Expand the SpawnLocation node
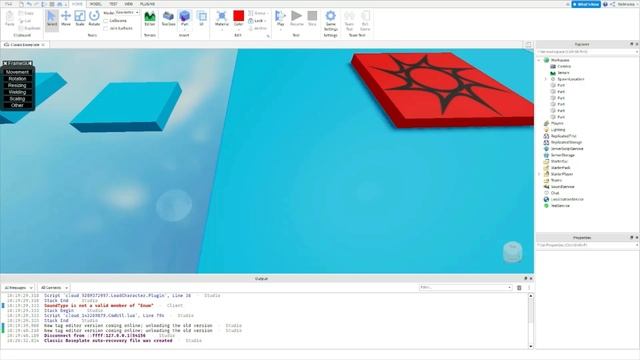640x360 pixels. point(546,79)
